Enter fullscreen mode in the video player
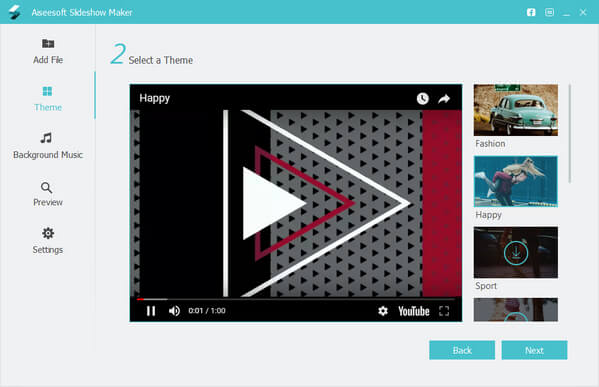The height and width of the screenshot is (387, 599). [x=444, y=311]
